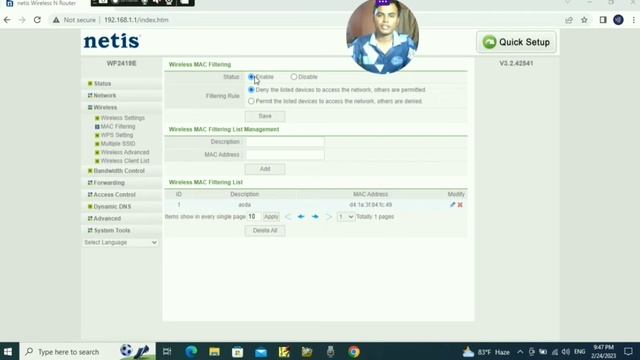
Task: Click the Not secure warning icon
Action: (x=56, y=20)
